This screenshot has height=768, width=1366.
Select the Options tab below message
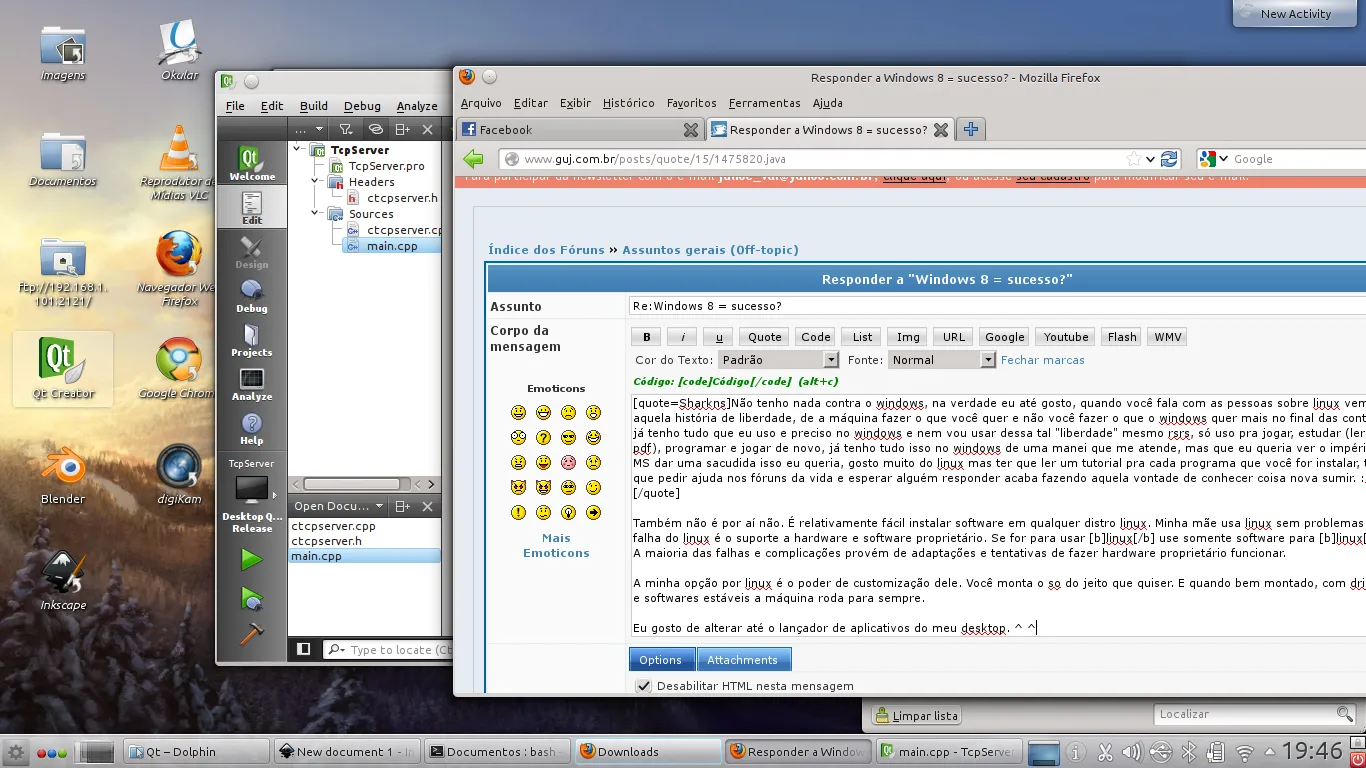tap(660, 660)
